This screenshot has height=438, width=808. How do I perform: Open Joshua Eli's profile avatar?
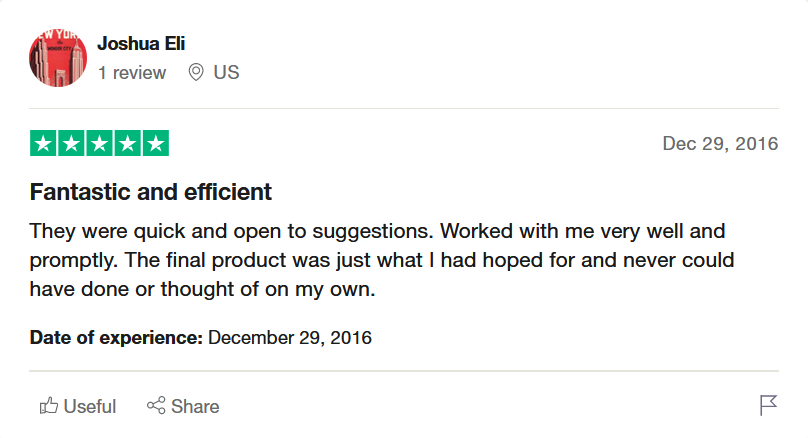(58, 58)
